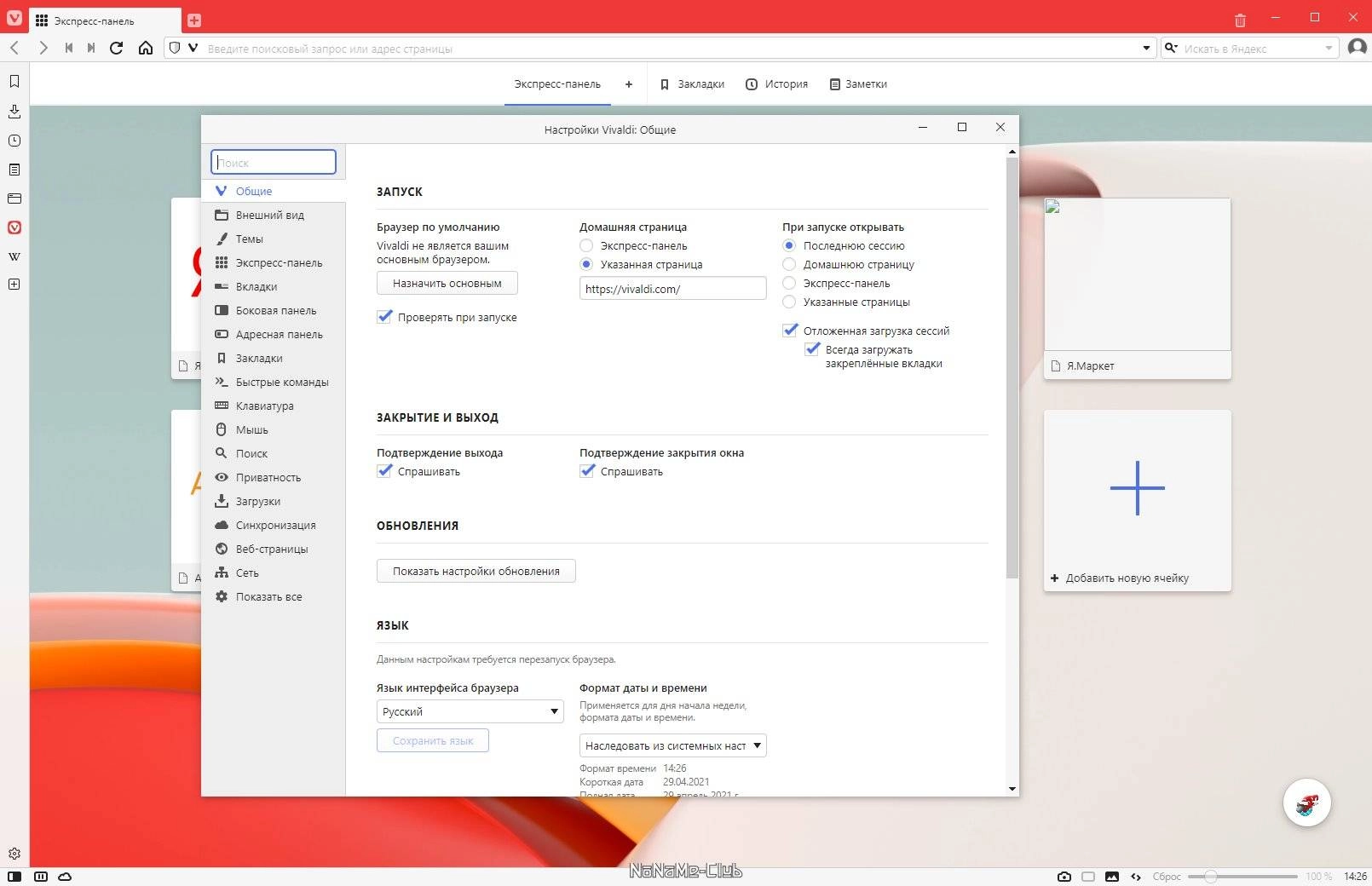This screenshot has height=886, width=1372.
Task: Click the Rewind history button
Action: [x=69, y=48]
